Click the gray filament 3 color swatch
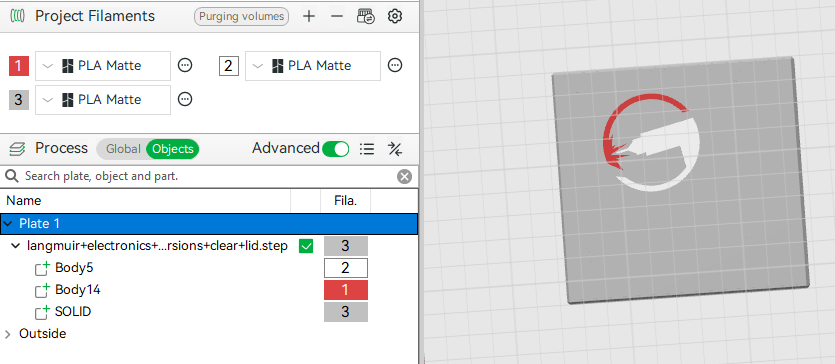Screen dimensions: 835x364 [19, 100]
